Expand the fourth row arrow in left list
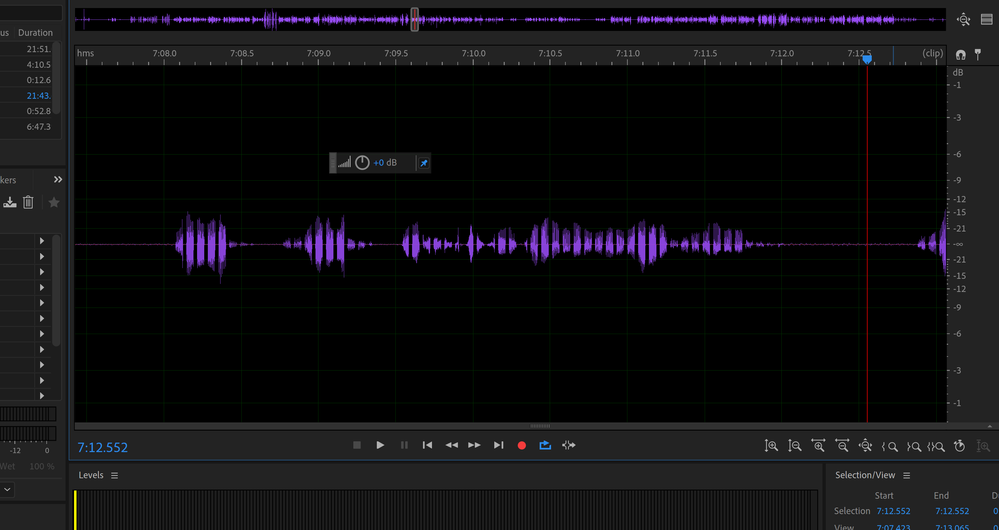 [42, 287]
